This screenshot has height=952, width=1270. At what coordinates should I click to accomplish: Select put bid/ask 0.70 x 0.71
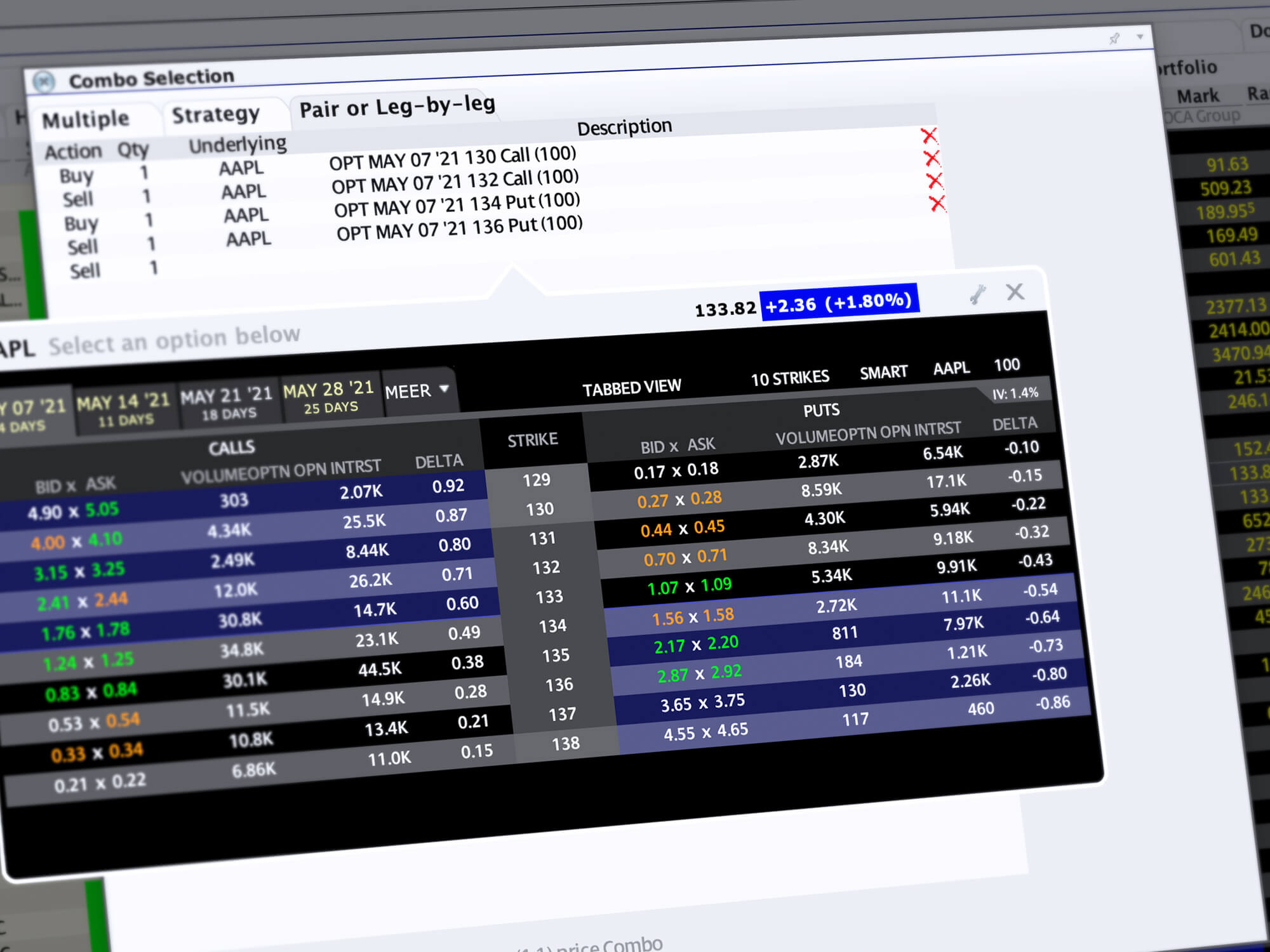686,557
